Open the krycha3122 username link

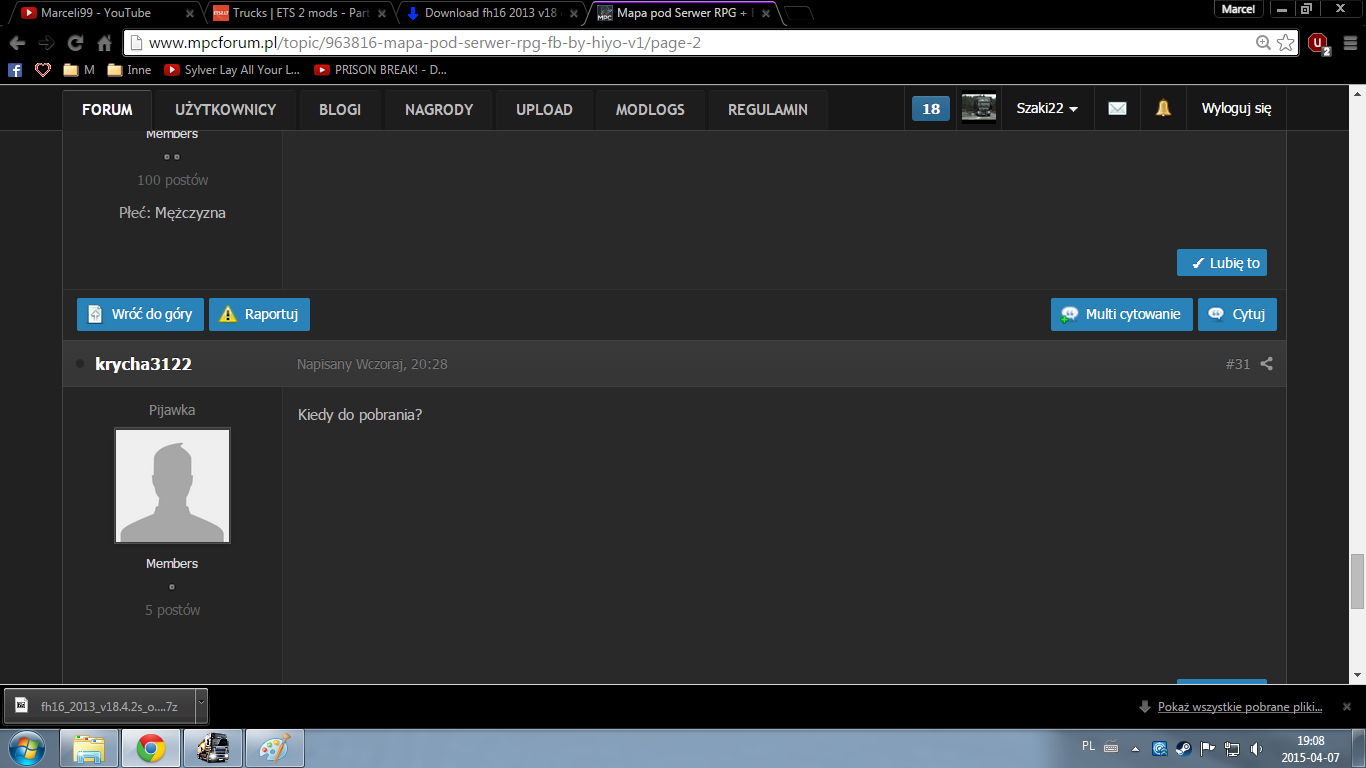143,364
